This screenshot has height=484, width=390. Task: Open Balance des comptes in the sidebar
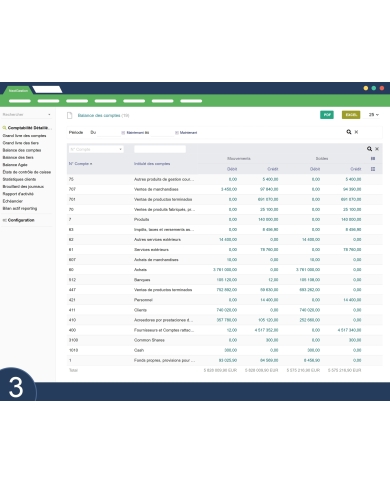(22, 150)
